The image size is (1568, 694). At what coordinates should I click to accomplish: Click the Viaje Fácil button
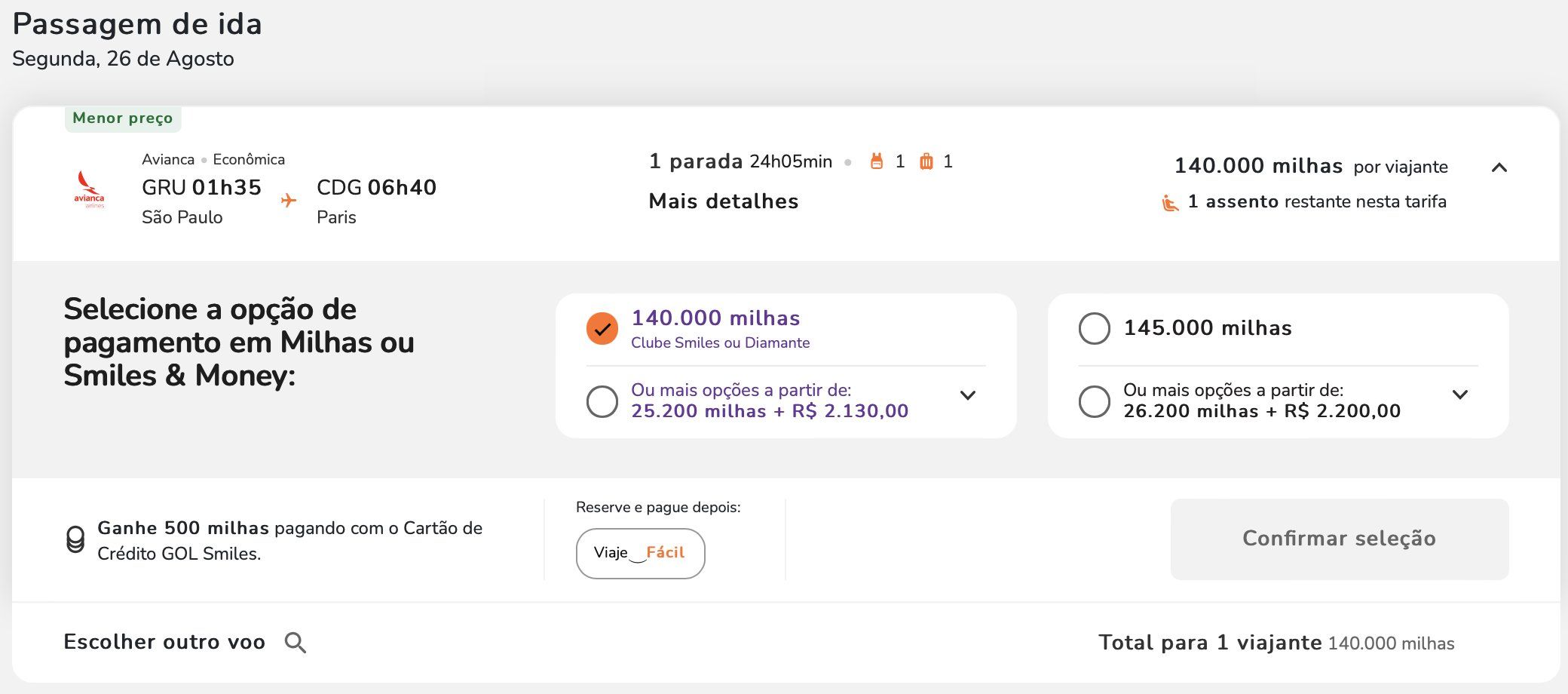(640, 553)
